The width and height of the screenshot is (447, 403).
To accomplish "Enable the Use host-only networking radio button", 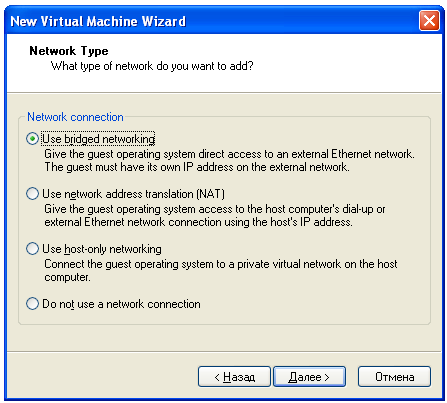I will (32, 249).
